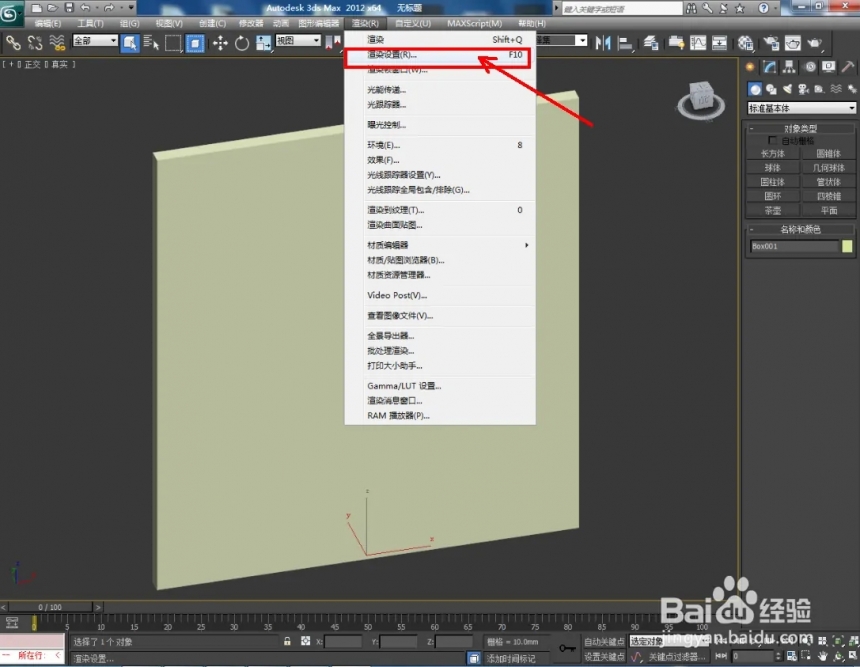Switch to the Create command panel tab
The image size is (860, 667).
click(750, 67)
